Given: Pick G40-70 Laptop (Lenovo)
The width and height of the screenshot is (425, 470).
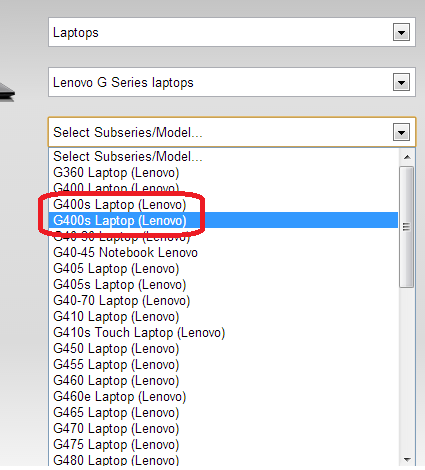Looking at the screenshot, I should 223,300.
